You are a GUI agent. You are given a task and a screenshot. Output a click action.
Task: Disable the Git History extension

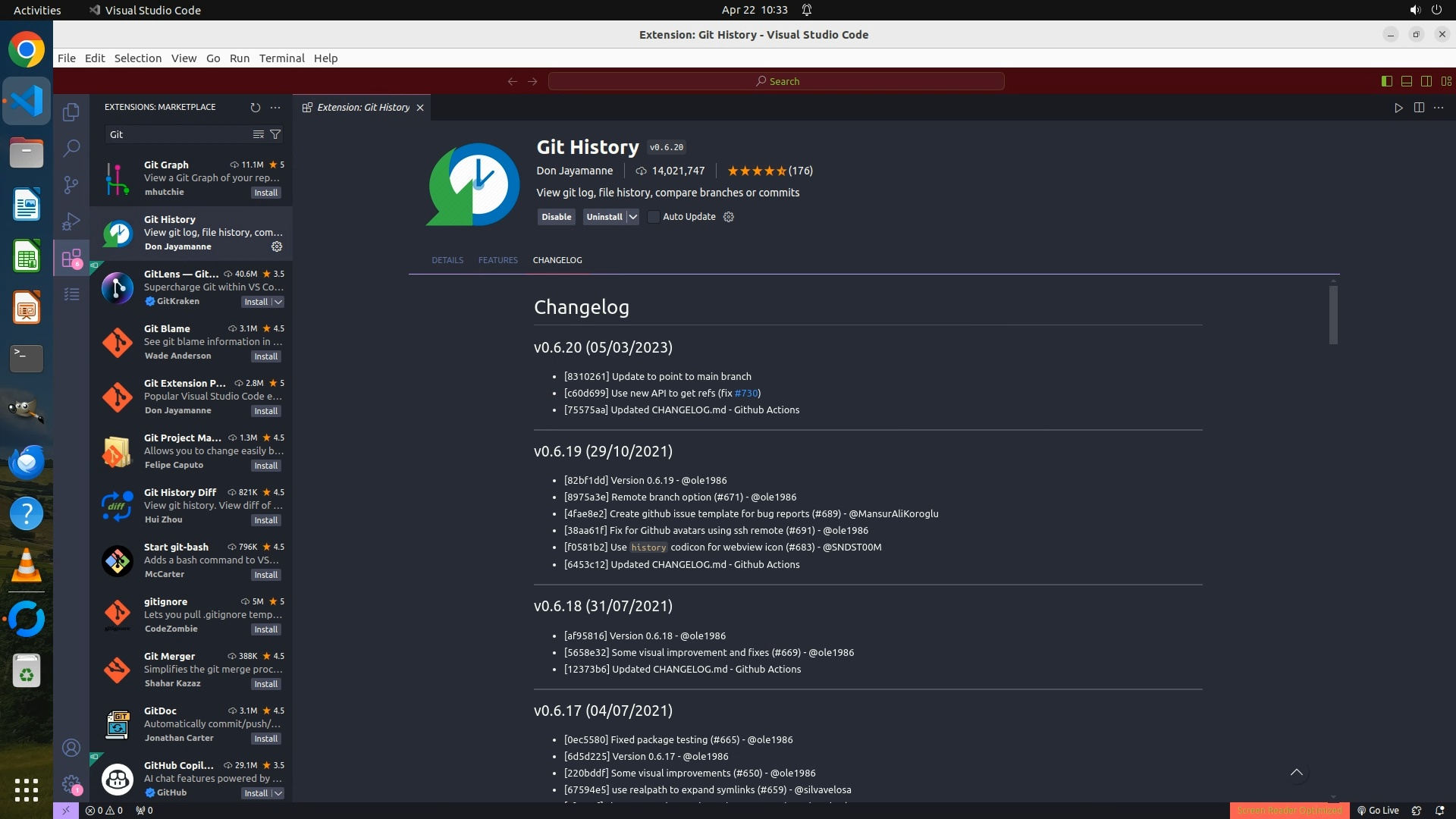pos(556,217)
